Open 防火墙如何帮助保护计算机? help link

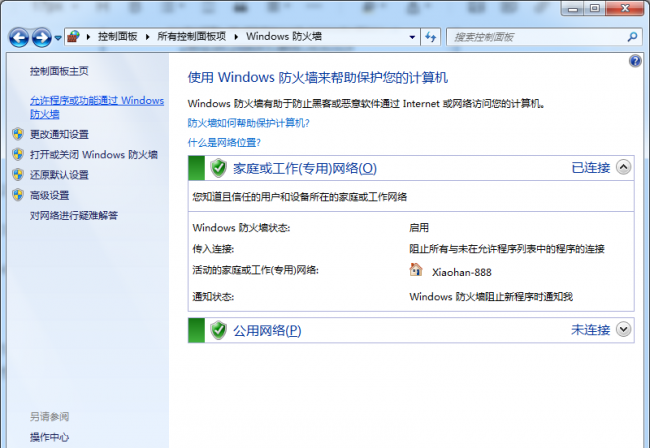[248, 123]
